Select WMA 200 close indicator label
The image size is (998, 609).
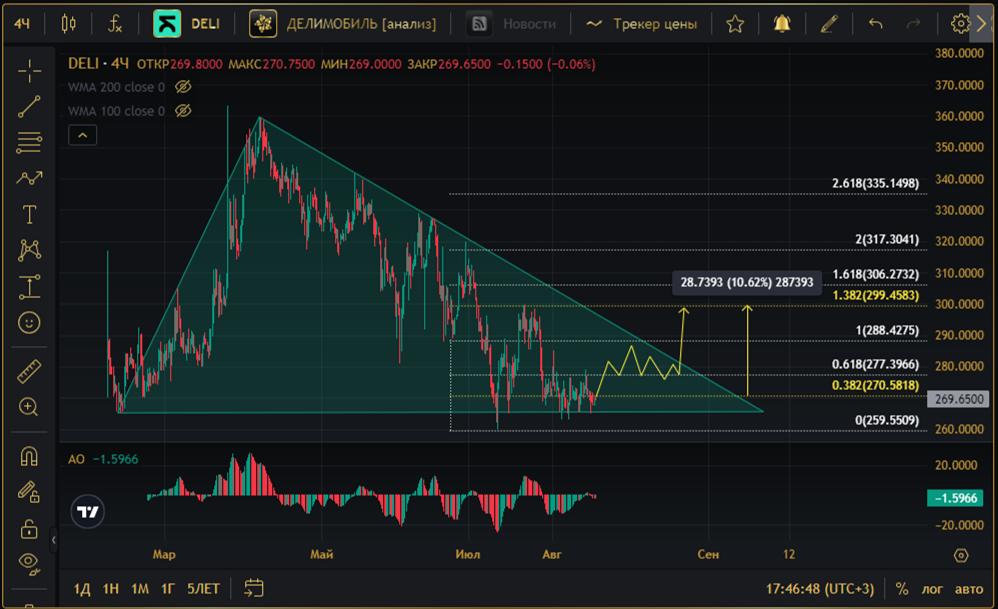click(116, 87)
